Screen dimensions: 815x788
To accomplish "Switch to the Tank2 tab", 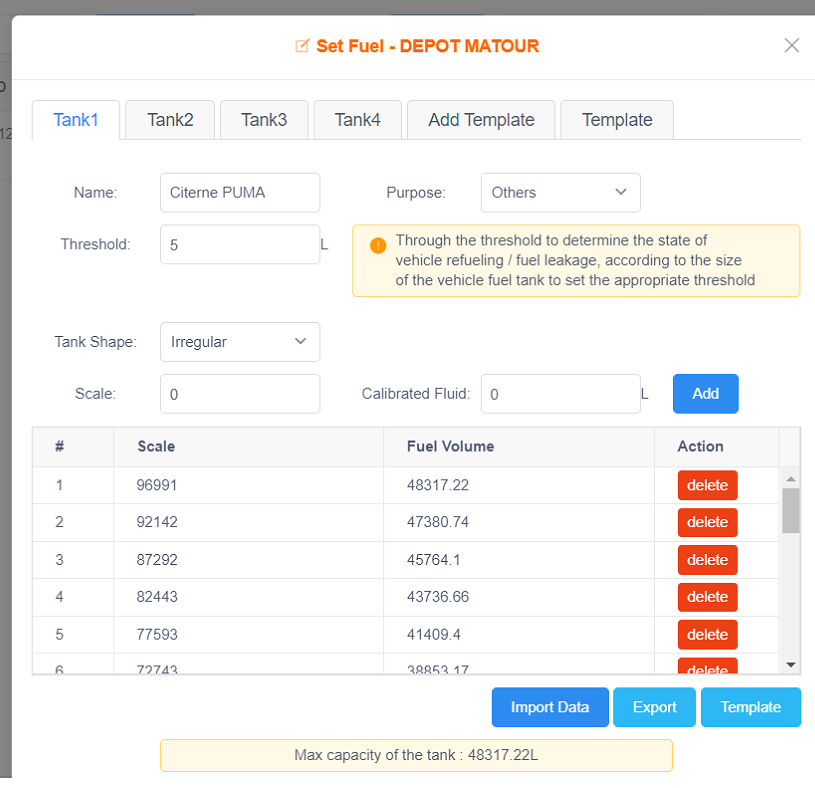I will pos(170,120).
